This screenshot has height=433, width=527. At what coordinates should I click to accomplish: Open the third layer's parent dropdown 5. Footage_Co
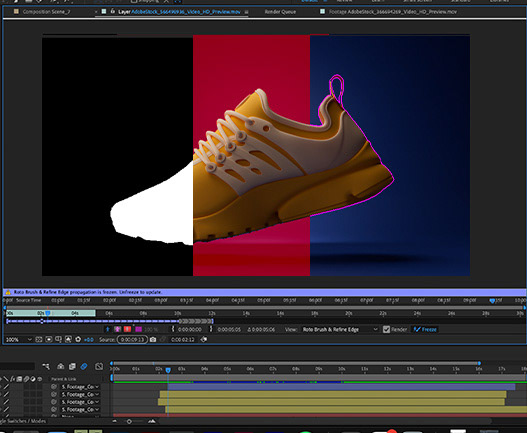pos(80,402)
